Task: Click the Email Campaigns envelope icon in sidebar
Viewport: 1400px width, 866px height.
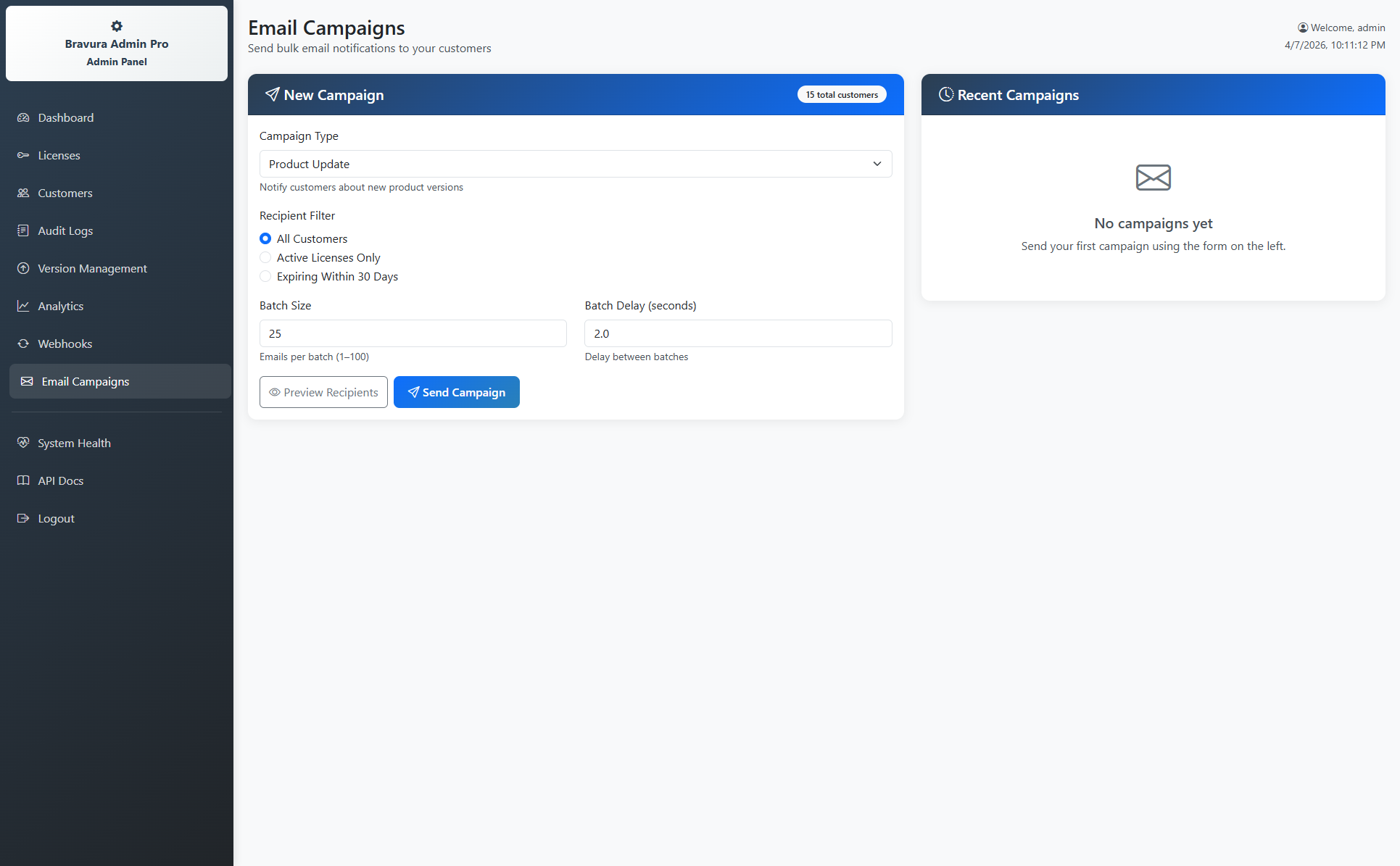Action: (x=27, y=381)
